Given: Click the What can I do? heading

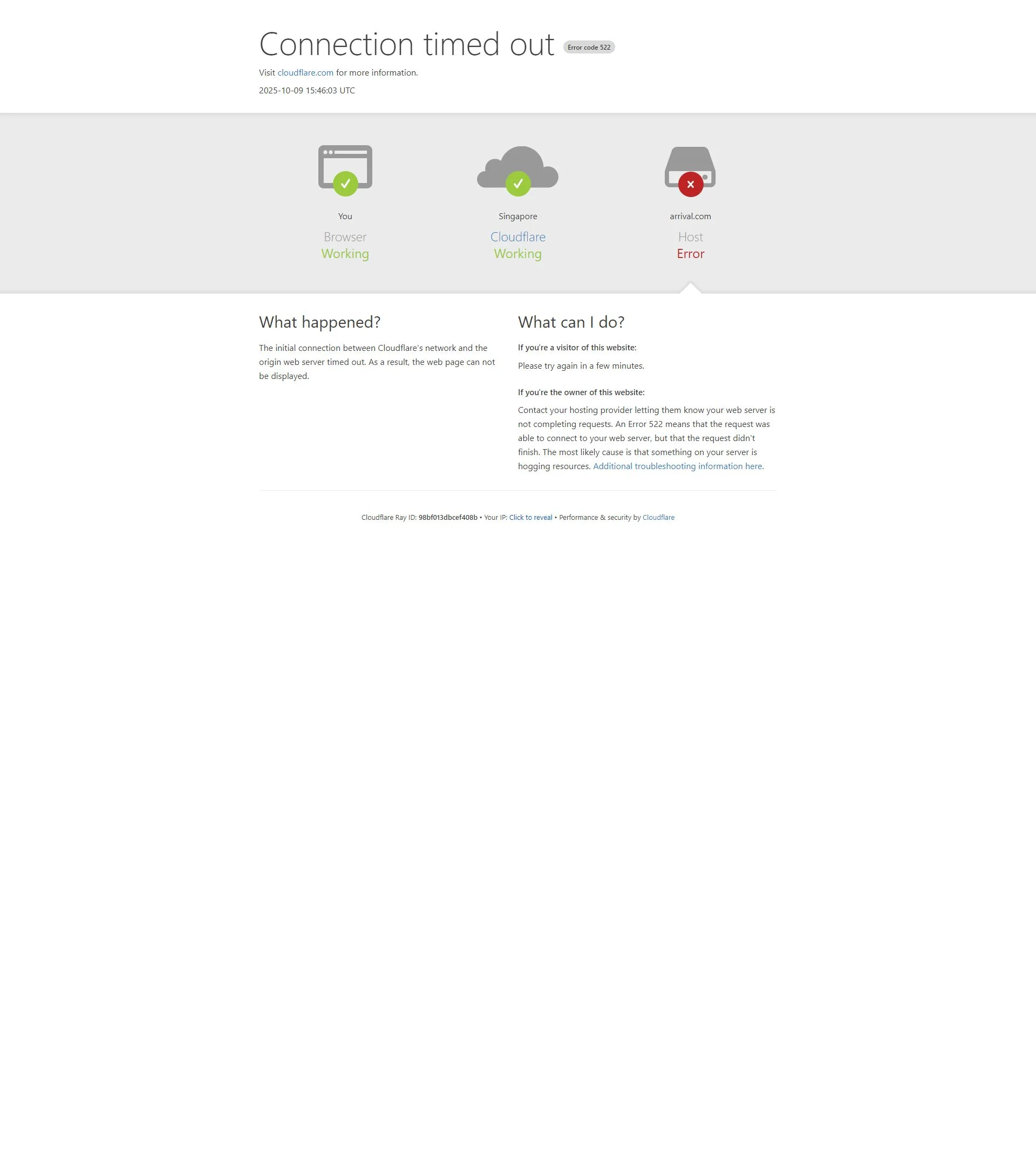Looking at the screenshot, I should 571,322.
